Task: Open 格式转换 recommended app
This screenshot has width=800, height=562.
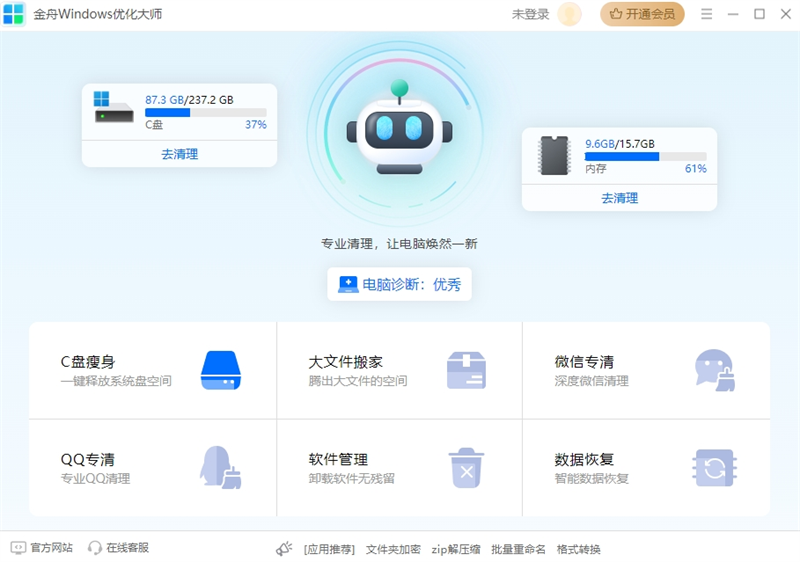Action: (578, 549)
